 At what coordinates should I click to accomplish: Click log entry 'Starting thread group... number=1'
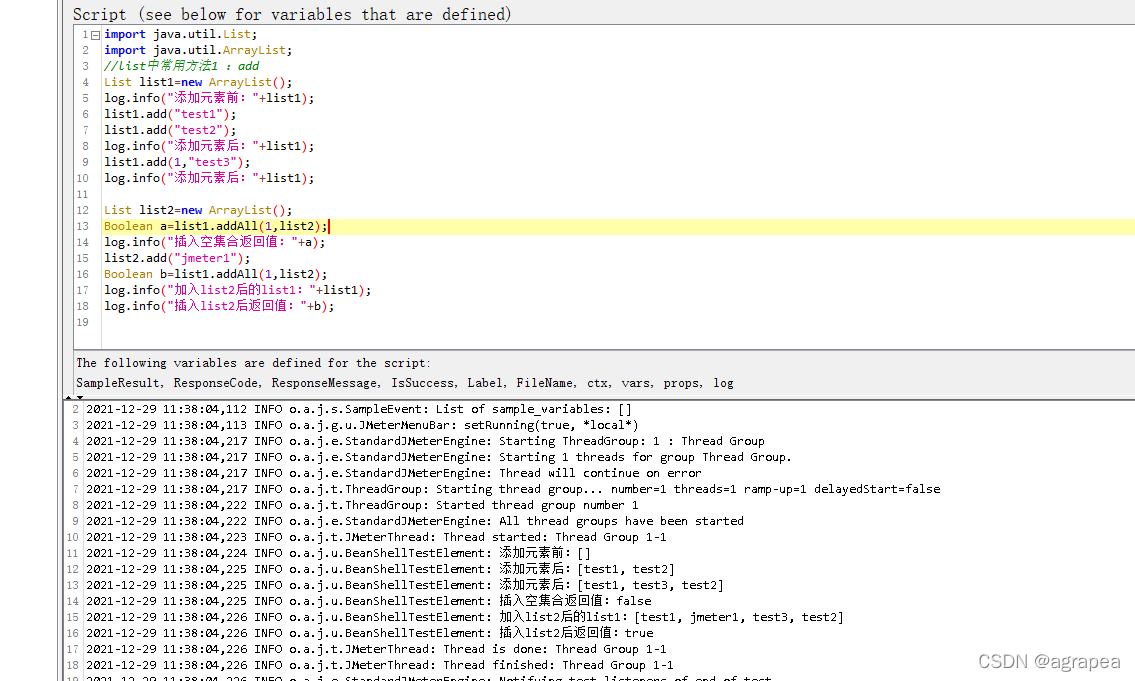click(513, 488)
